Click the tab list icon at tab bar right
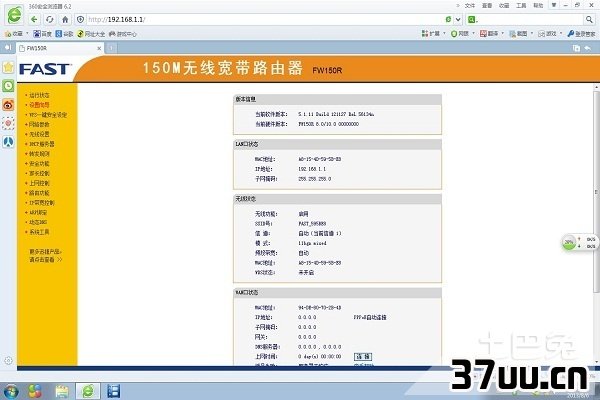 [x=576, y=48]
